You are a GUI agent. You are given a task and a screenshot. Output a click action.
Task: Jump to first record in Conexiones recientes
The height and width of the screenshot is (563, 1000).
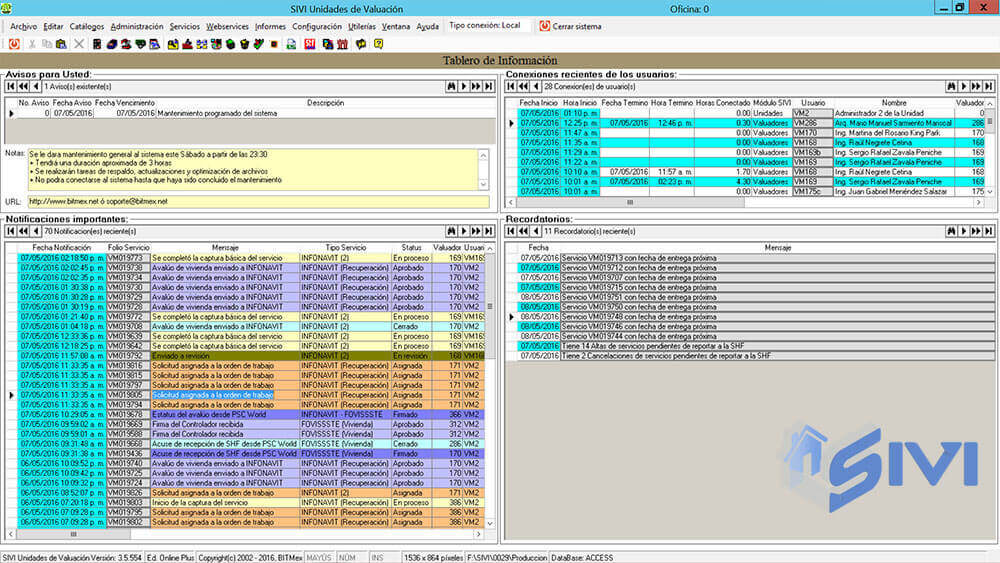pyautogui.click(x=511, y=87)
